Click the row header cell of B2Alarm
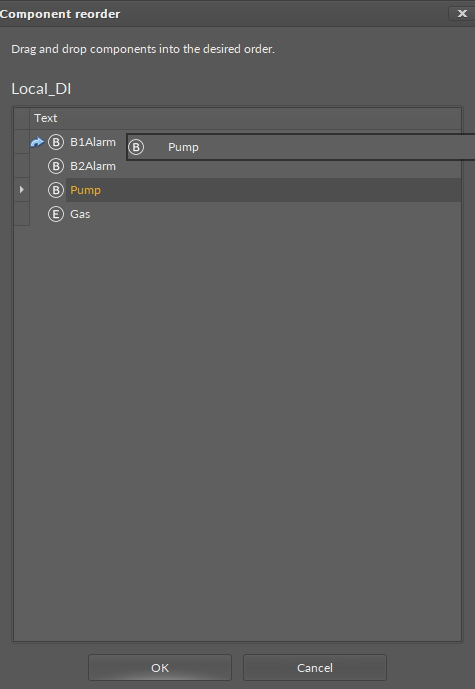Screen dimensions: 475x689 (x=22, y=166)
